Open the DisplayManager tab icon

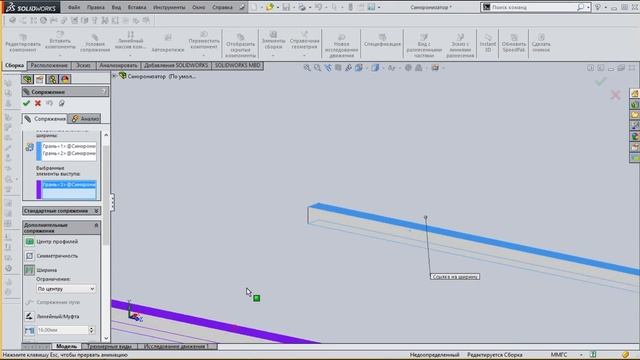tap(65, 79)
